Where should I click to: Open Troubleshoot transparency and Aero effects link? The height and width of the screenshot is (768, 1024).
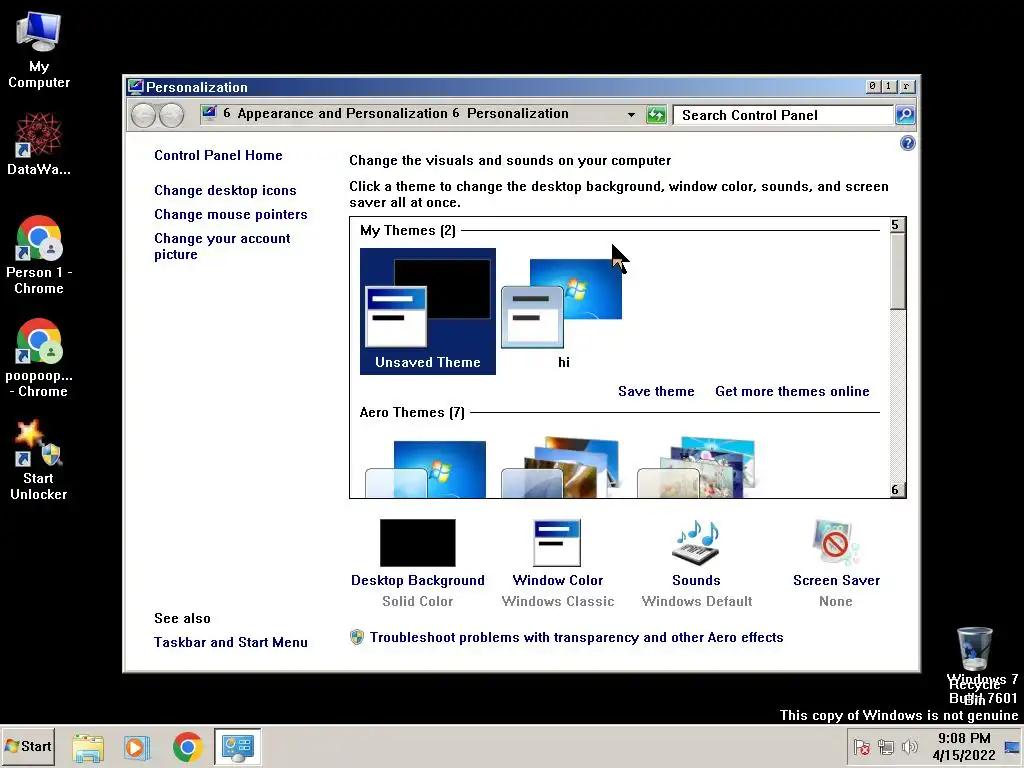click(577, 638)
